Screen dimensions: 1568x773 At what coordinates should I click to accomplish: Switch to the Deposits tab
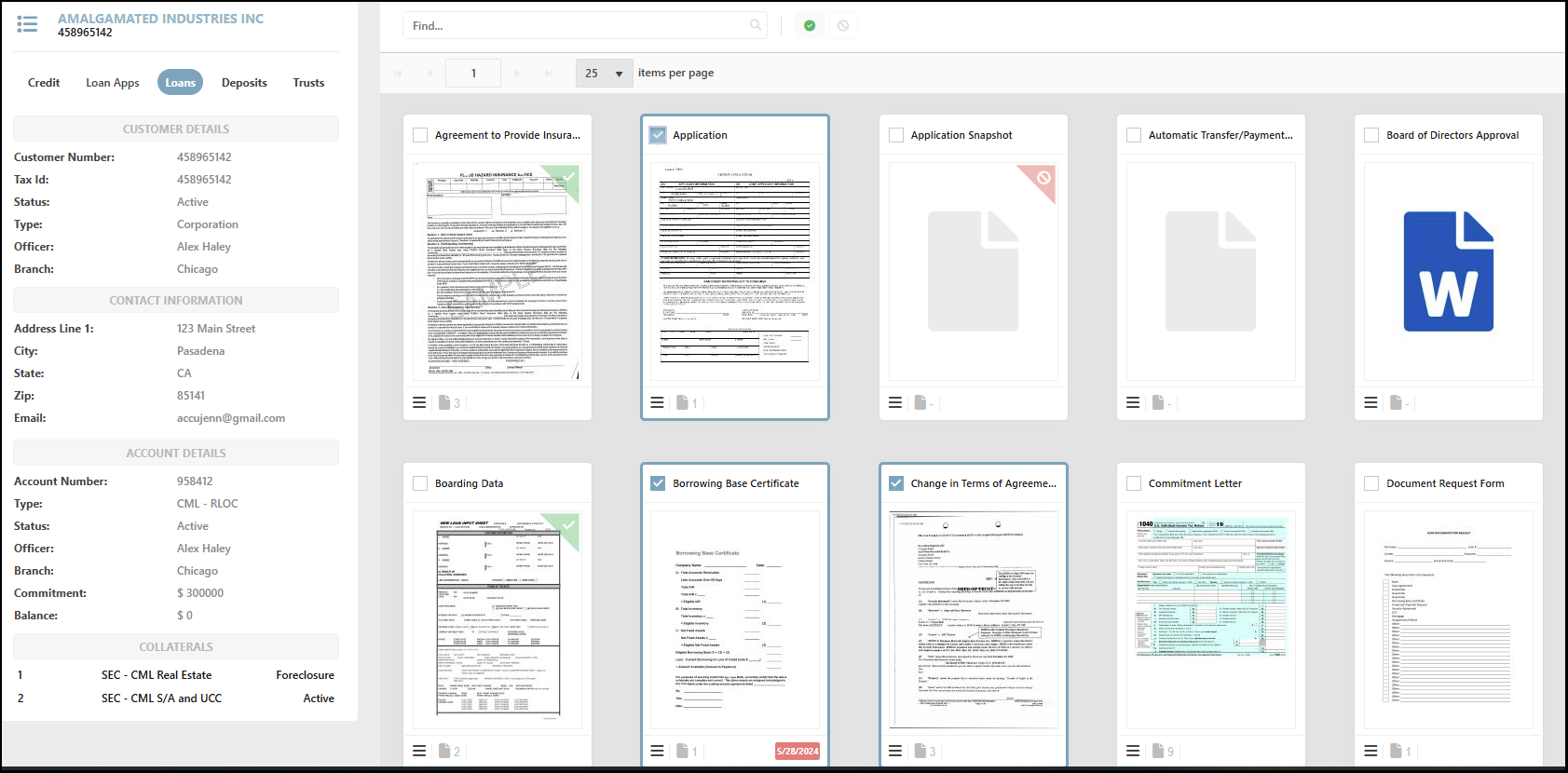point(244,83)
